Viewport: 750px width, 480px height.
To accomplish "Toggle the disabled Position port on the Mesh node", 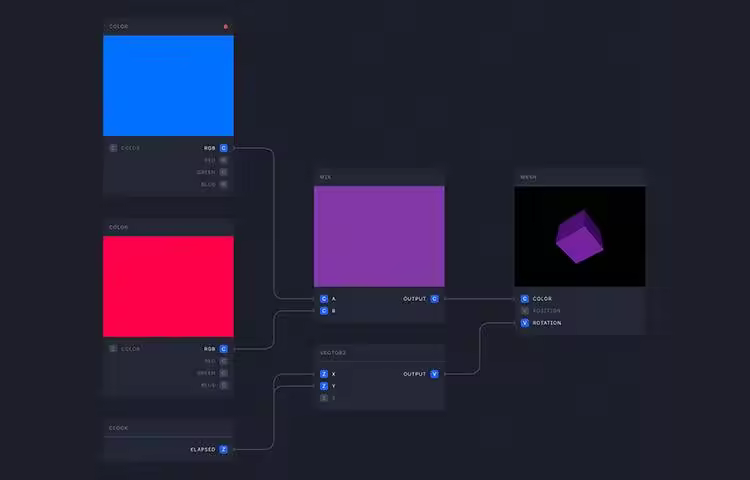I will (525, 311).
